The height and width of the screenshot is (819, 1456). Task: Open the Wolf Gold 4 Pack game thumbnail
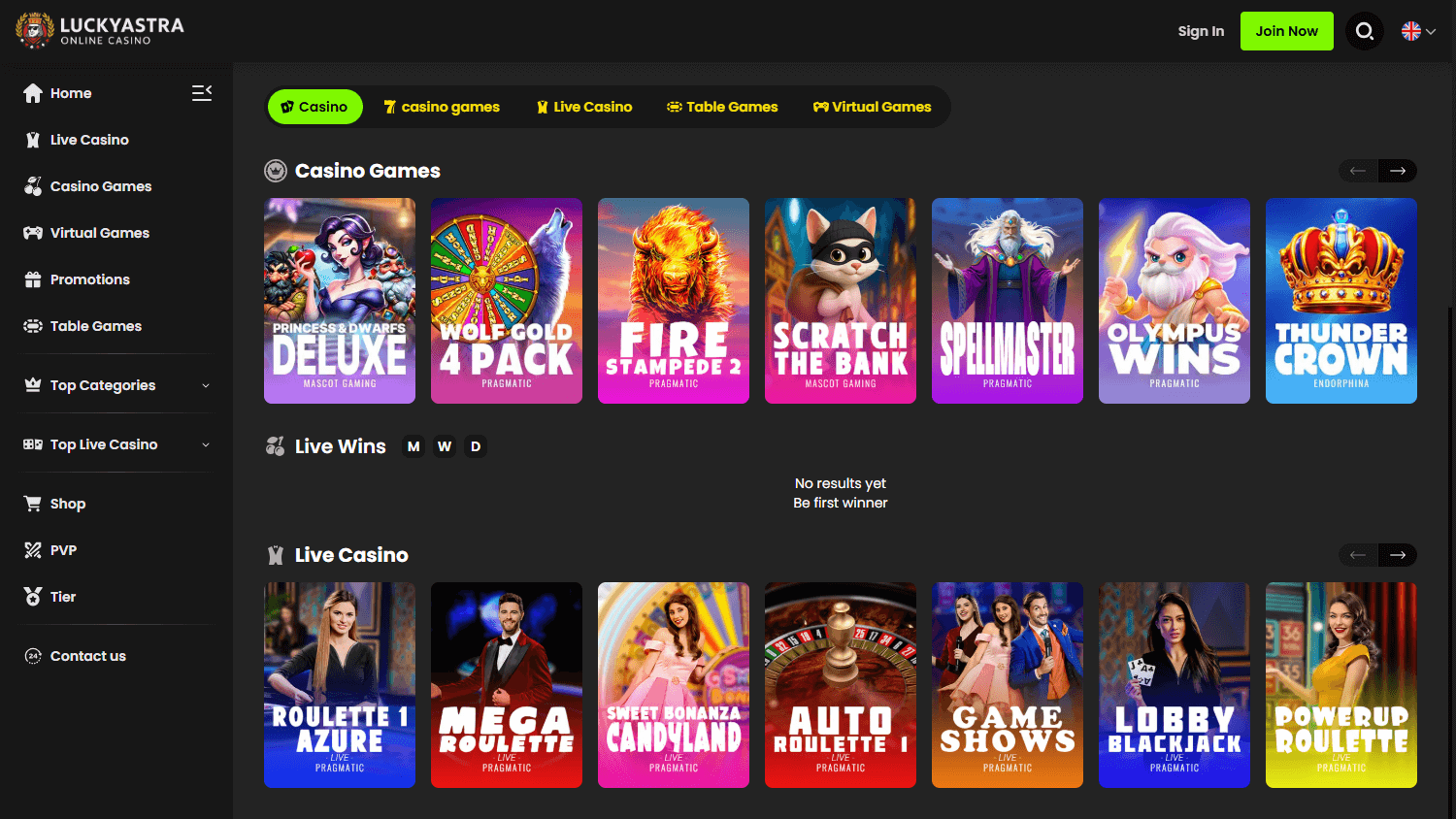(x=506, y=300)
